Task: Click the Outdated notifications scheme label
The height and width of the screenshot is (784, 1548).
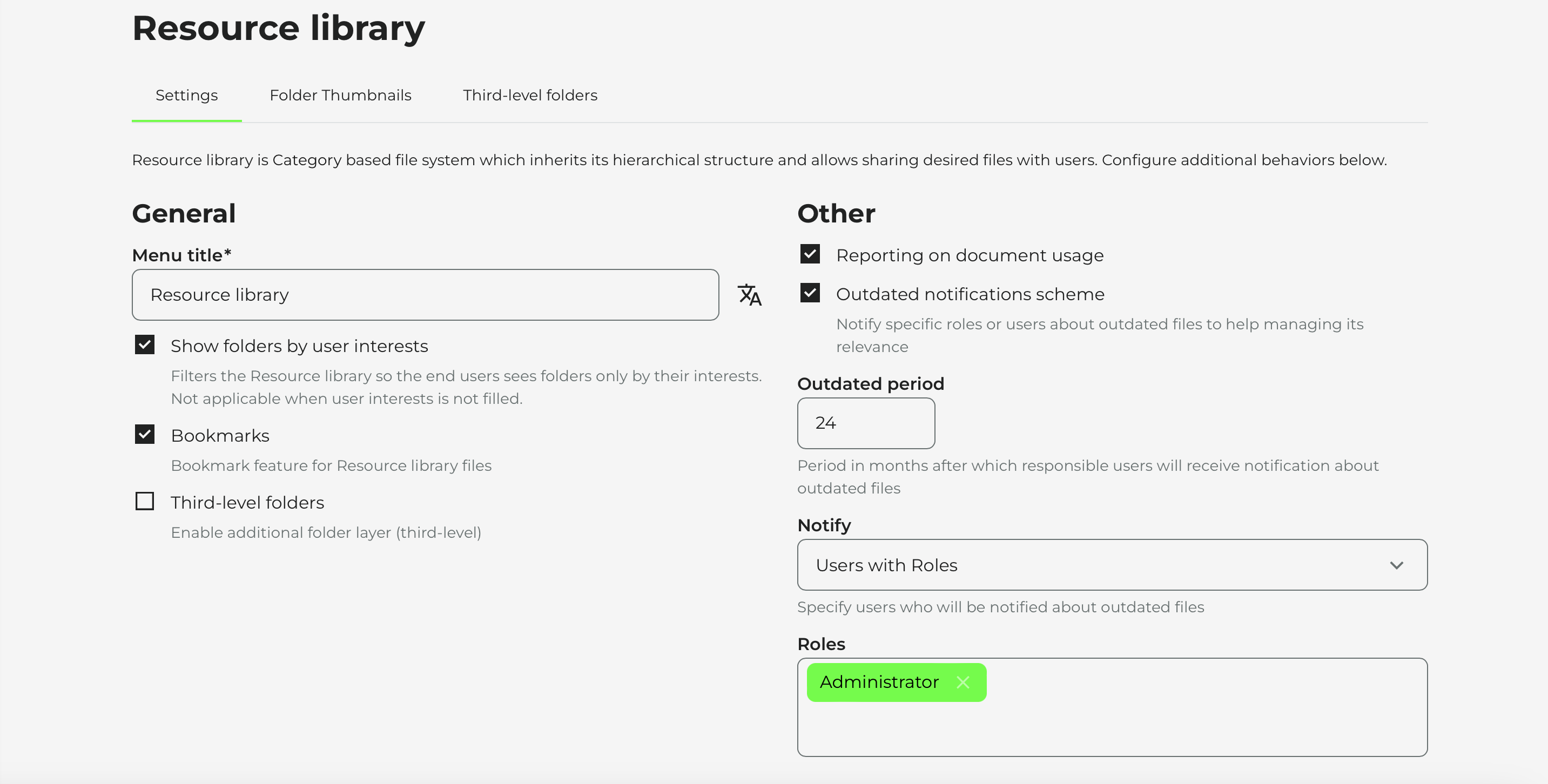Action: pyautogui.click(x=970, y=294)
